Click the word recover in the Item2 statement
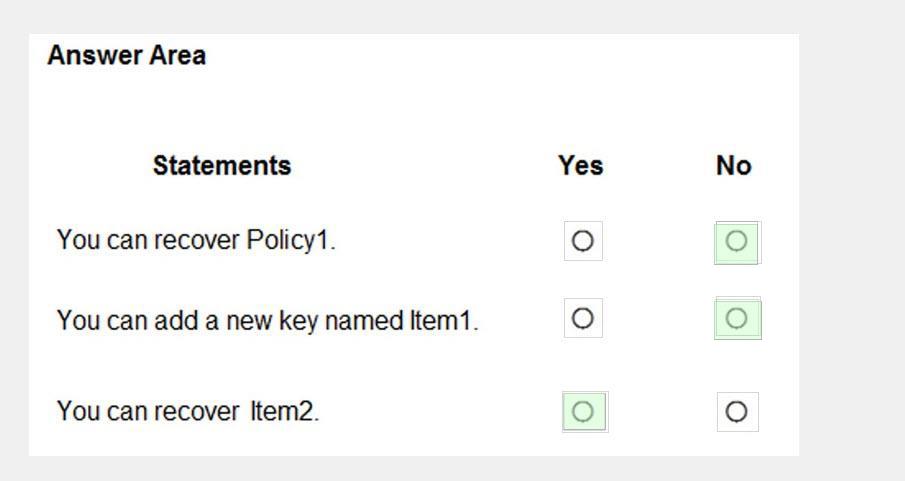The height and width of the screenshot is (481, 905). pos(197,412)
